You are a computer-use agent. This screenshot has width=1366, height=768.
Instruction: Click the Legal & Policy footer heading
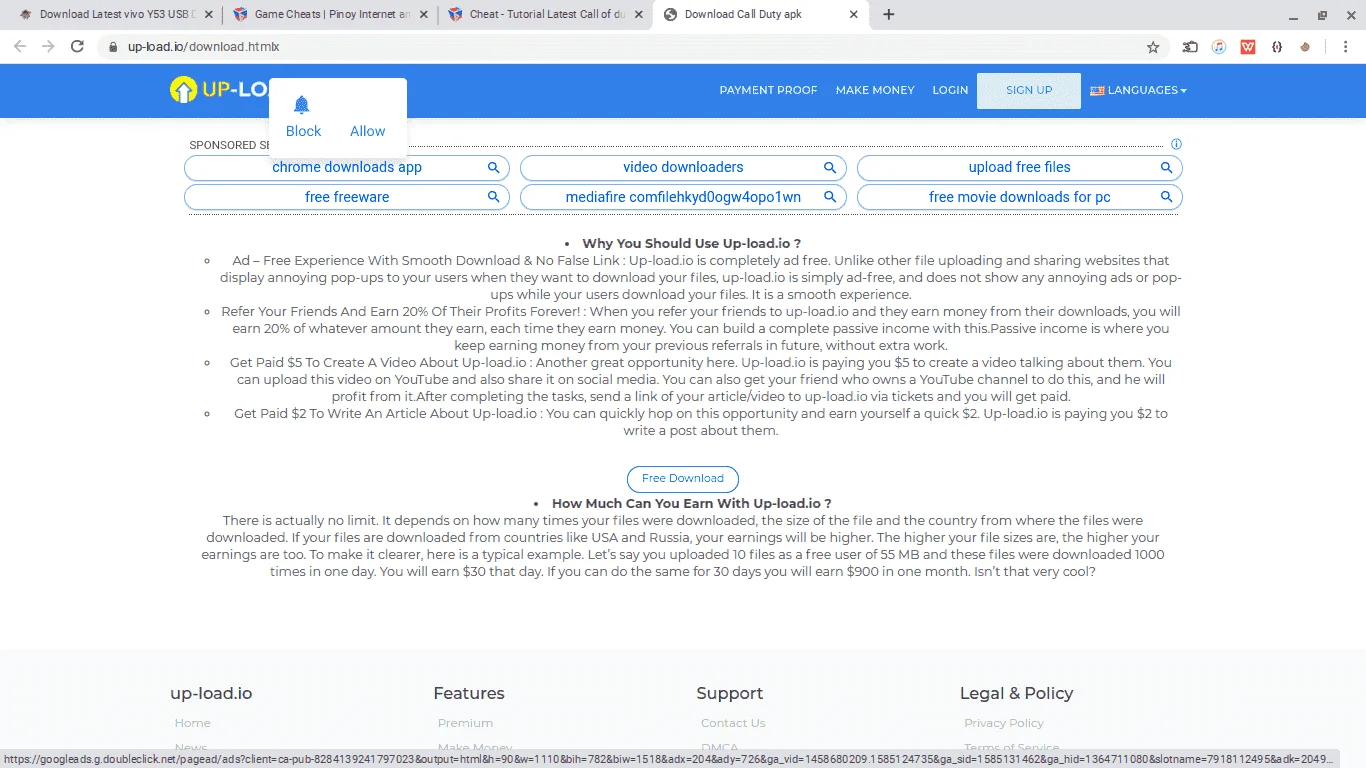(x=1016, y=693)
